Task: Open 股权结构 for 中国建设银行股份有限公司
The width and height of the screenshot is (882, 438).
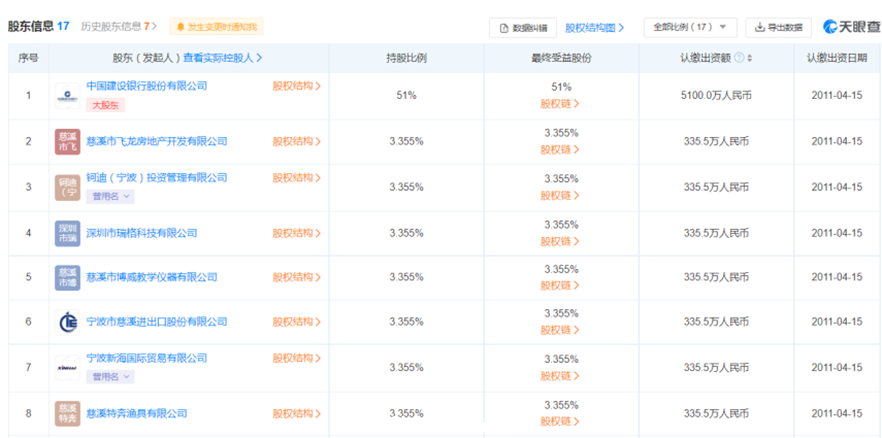Action: pos(297,86)
